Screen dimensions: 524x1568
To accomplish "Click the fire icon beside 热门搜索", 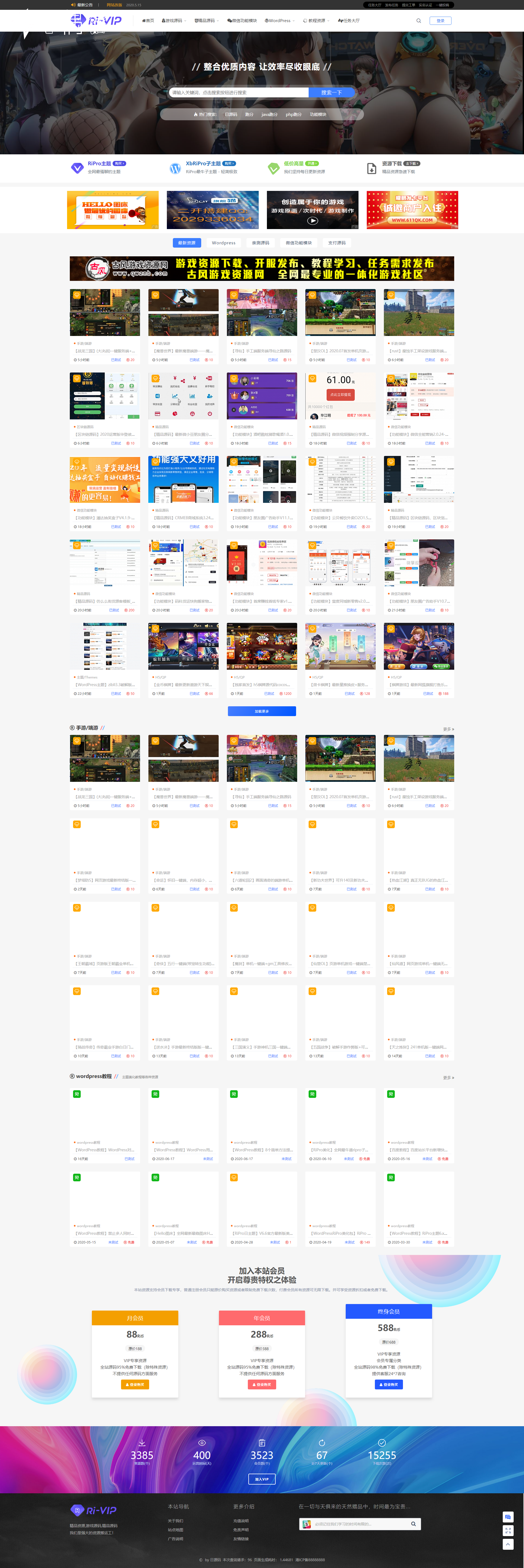I will click(x=195, y=115).
